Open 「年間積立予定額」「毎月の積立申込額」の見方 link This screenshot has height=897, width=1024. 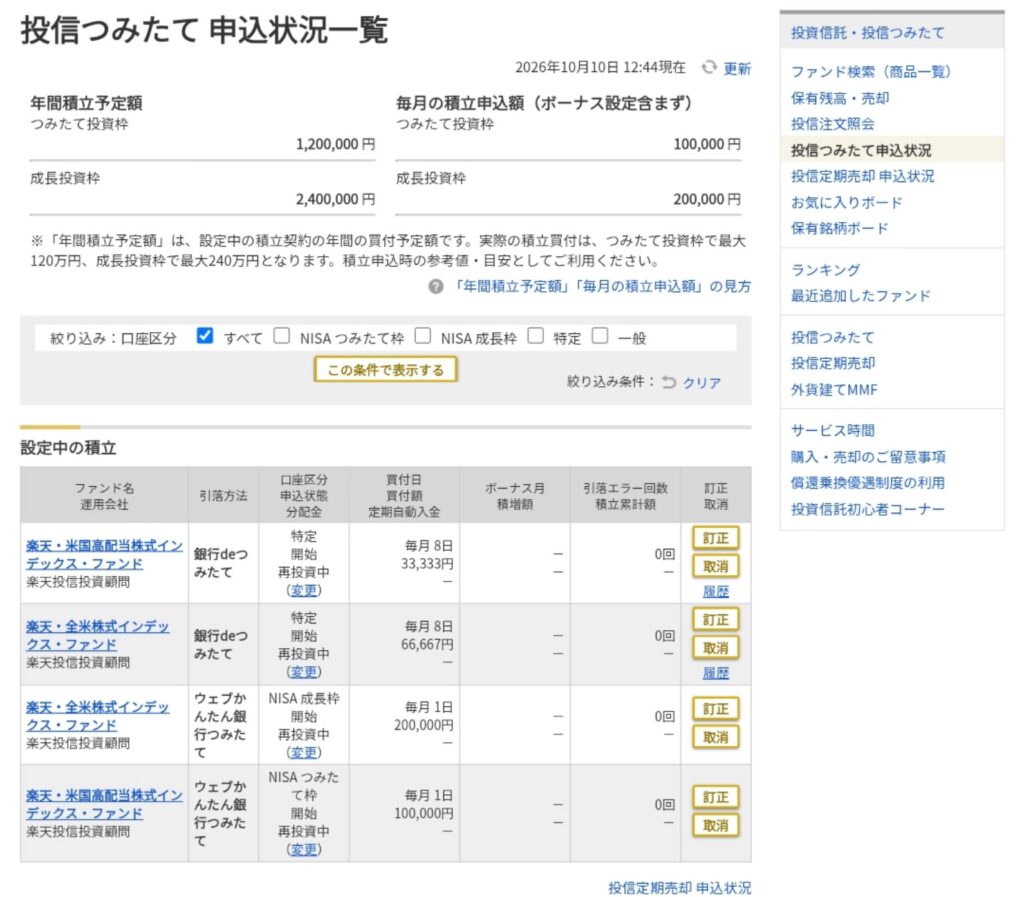tap(601, 287)
